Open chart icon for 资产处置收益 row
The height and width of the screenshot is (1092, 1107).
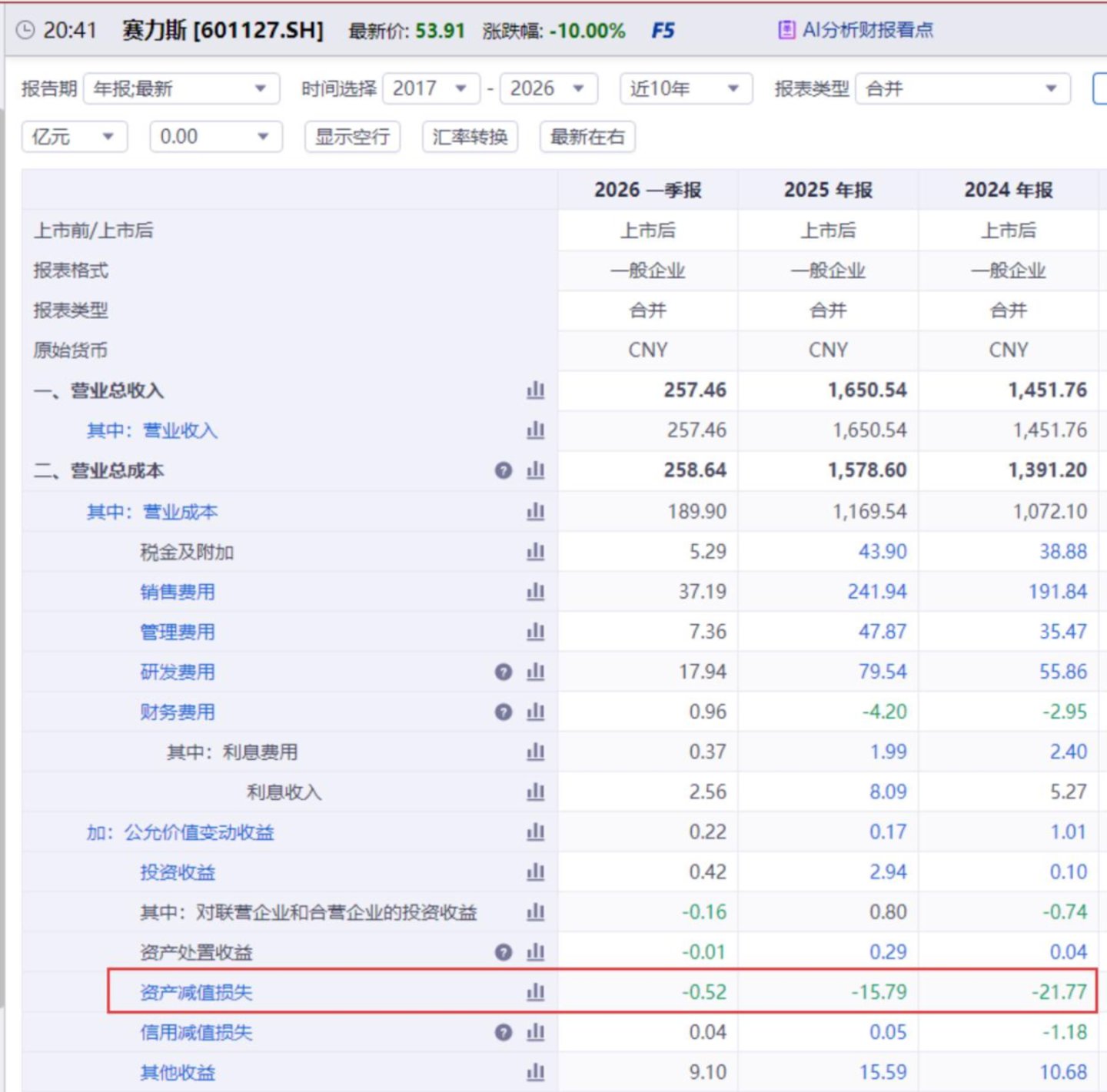coord(536,952)
